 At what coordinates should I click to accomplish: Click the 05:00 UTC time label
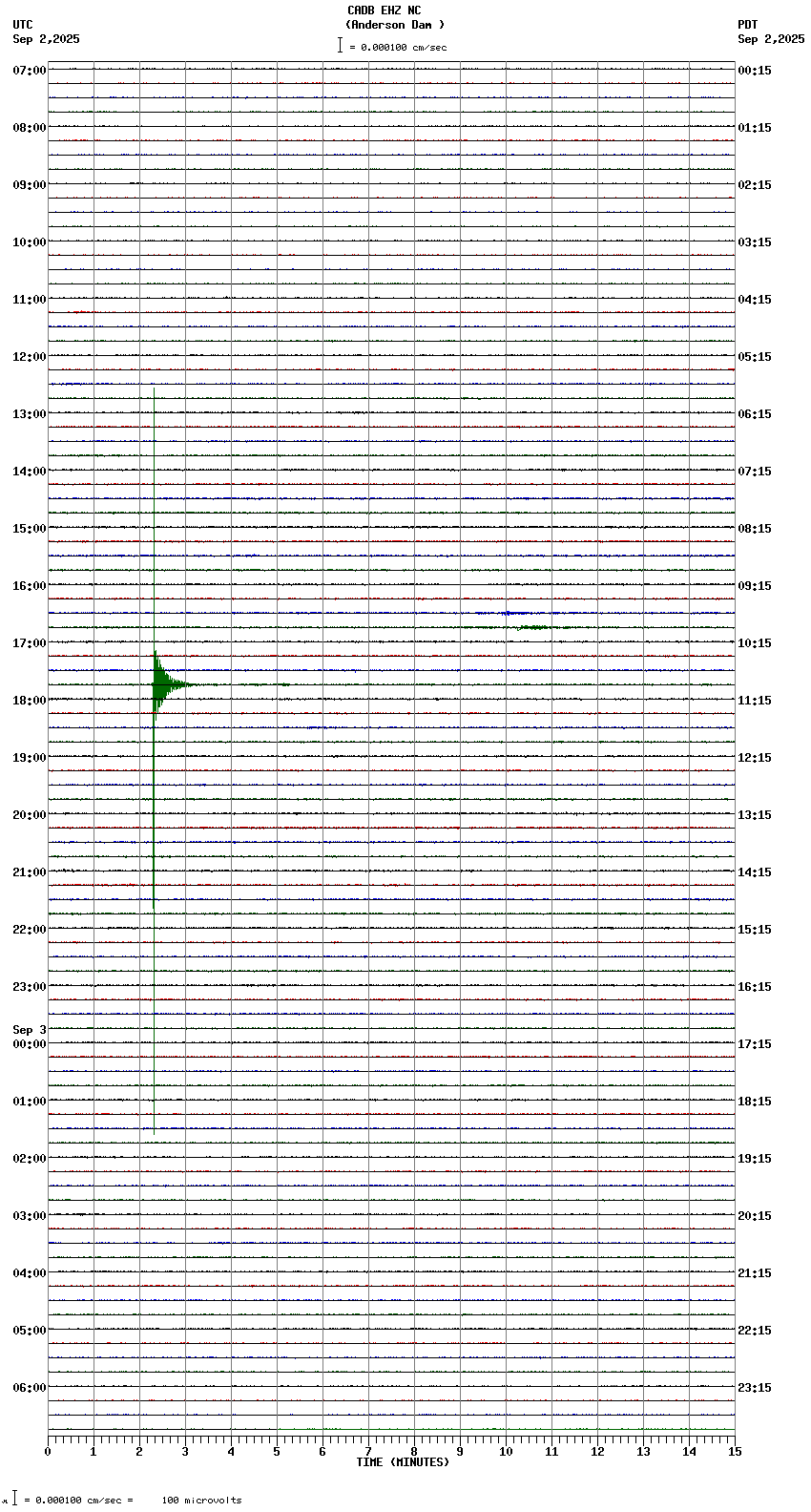(30, 1331)
